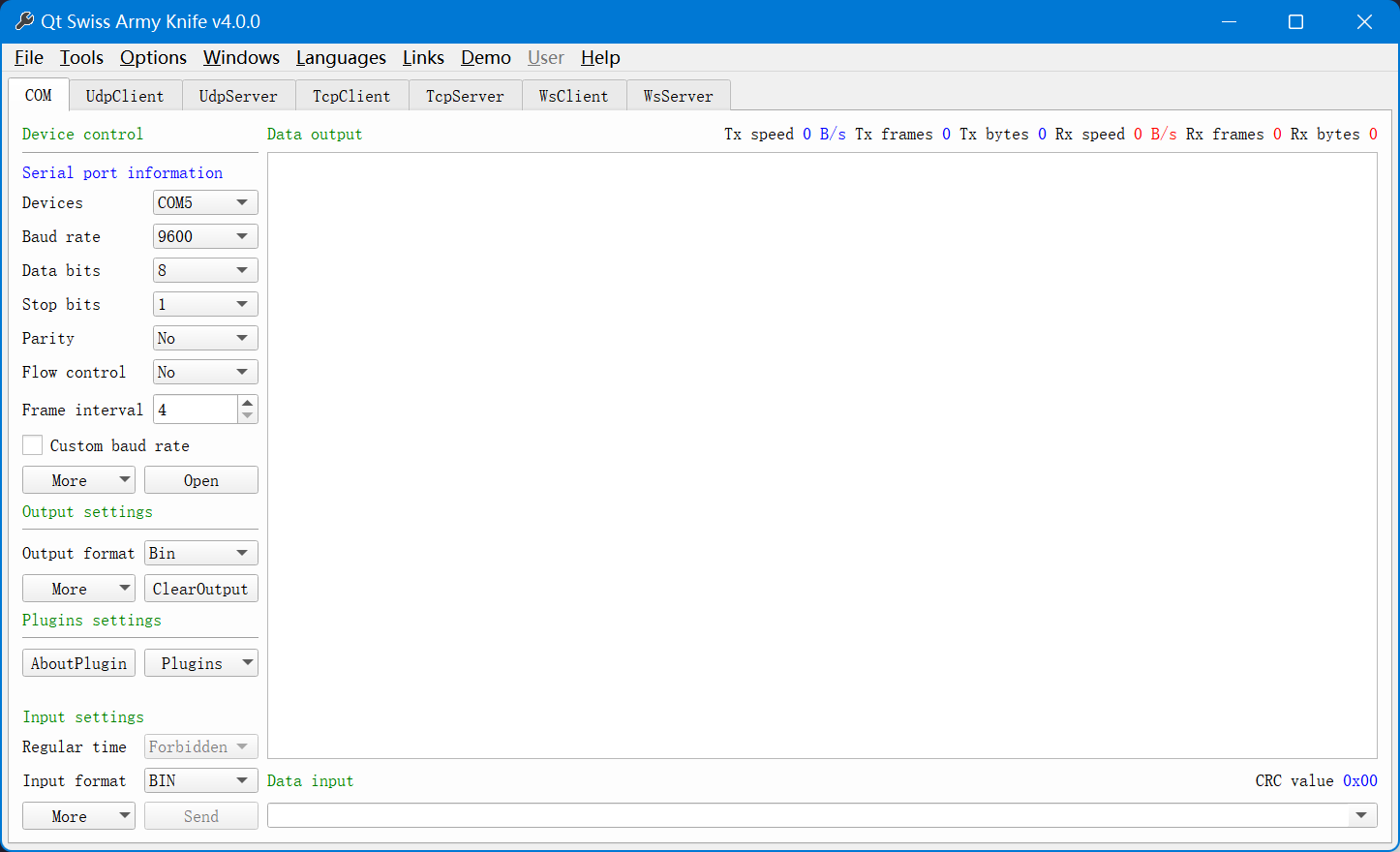
Task: Switch to the TcpClient tab
Action: (351, 95)
